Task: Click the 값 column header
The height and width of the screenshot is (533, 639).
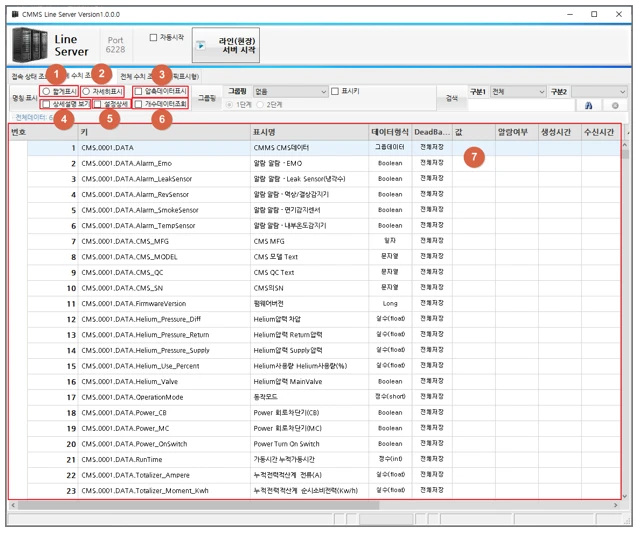Action: [x=474, y=132]
